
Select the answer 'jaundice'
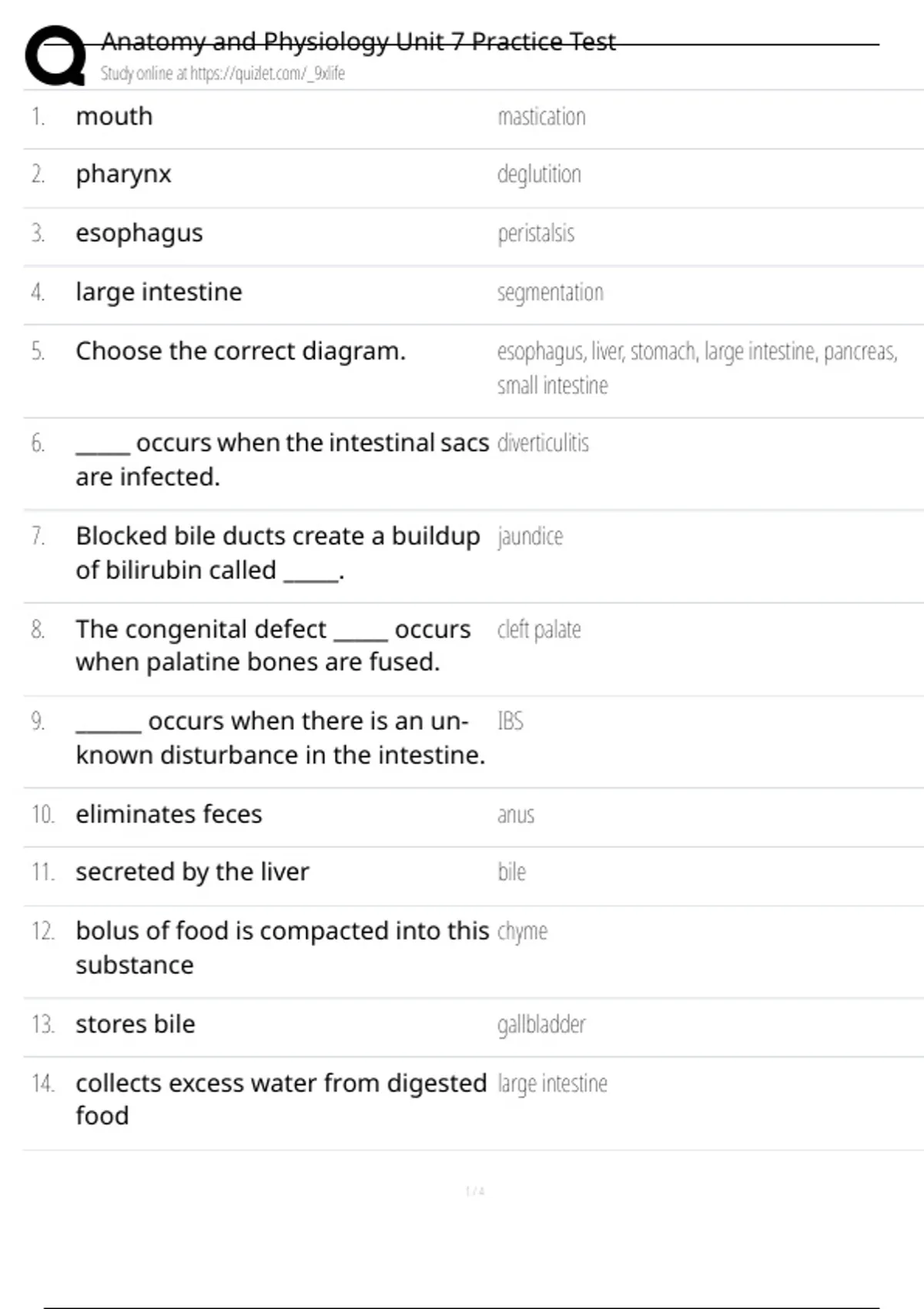[530, 536]
